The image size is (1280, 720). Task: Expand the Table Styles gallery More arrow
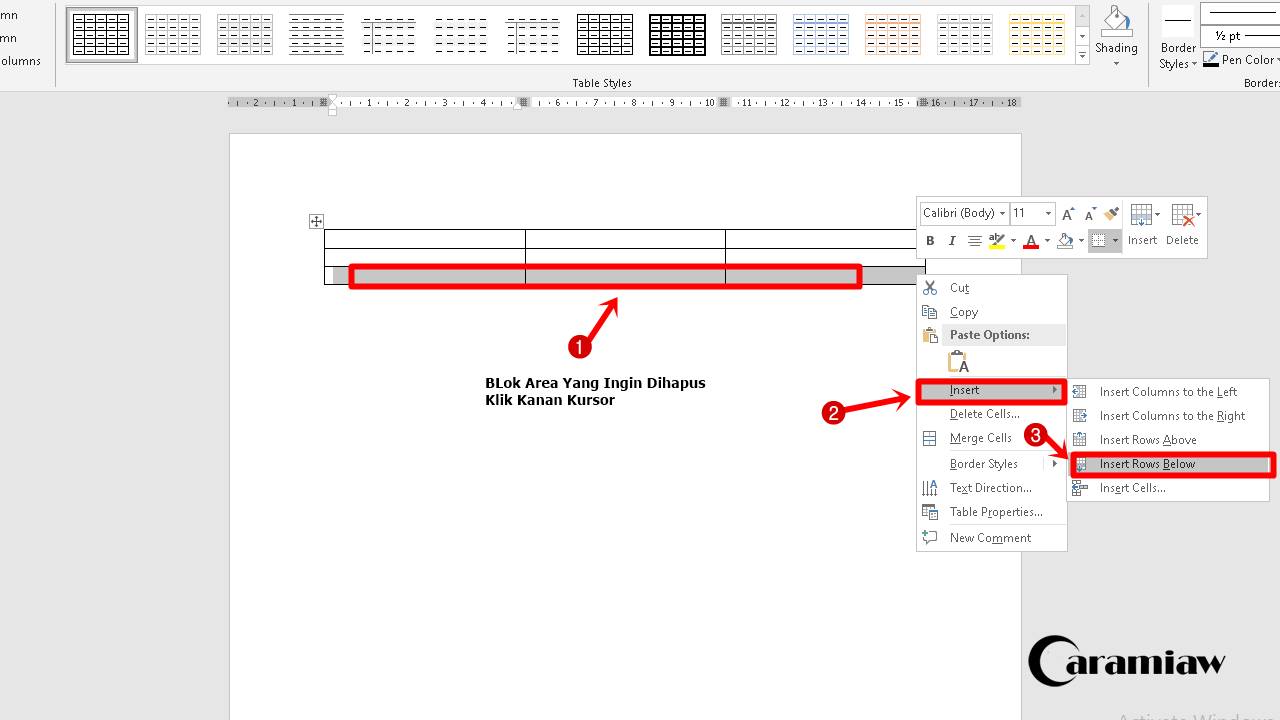tap(1082, 56)
